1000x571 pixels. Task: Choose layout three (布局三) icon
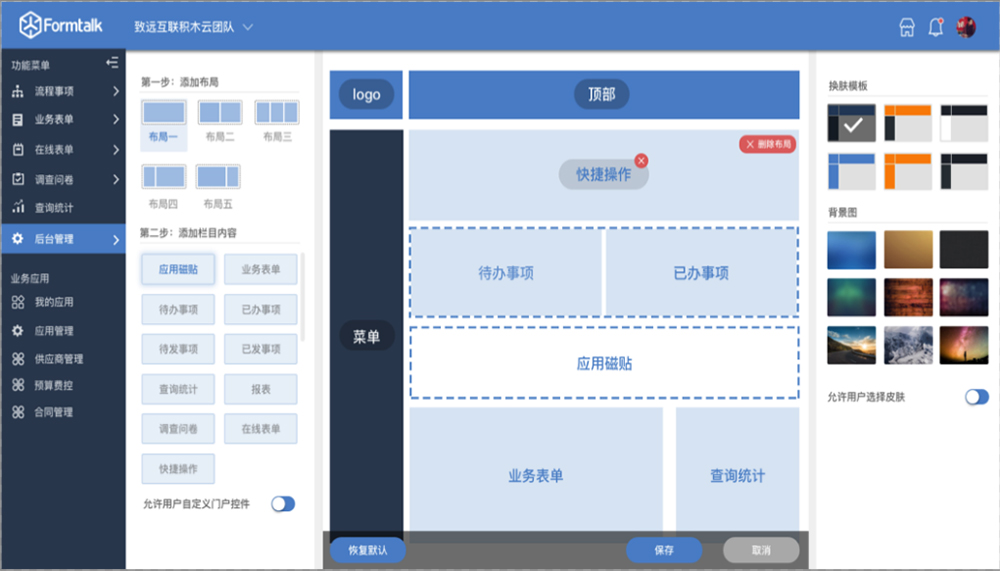tap(277, 112)
